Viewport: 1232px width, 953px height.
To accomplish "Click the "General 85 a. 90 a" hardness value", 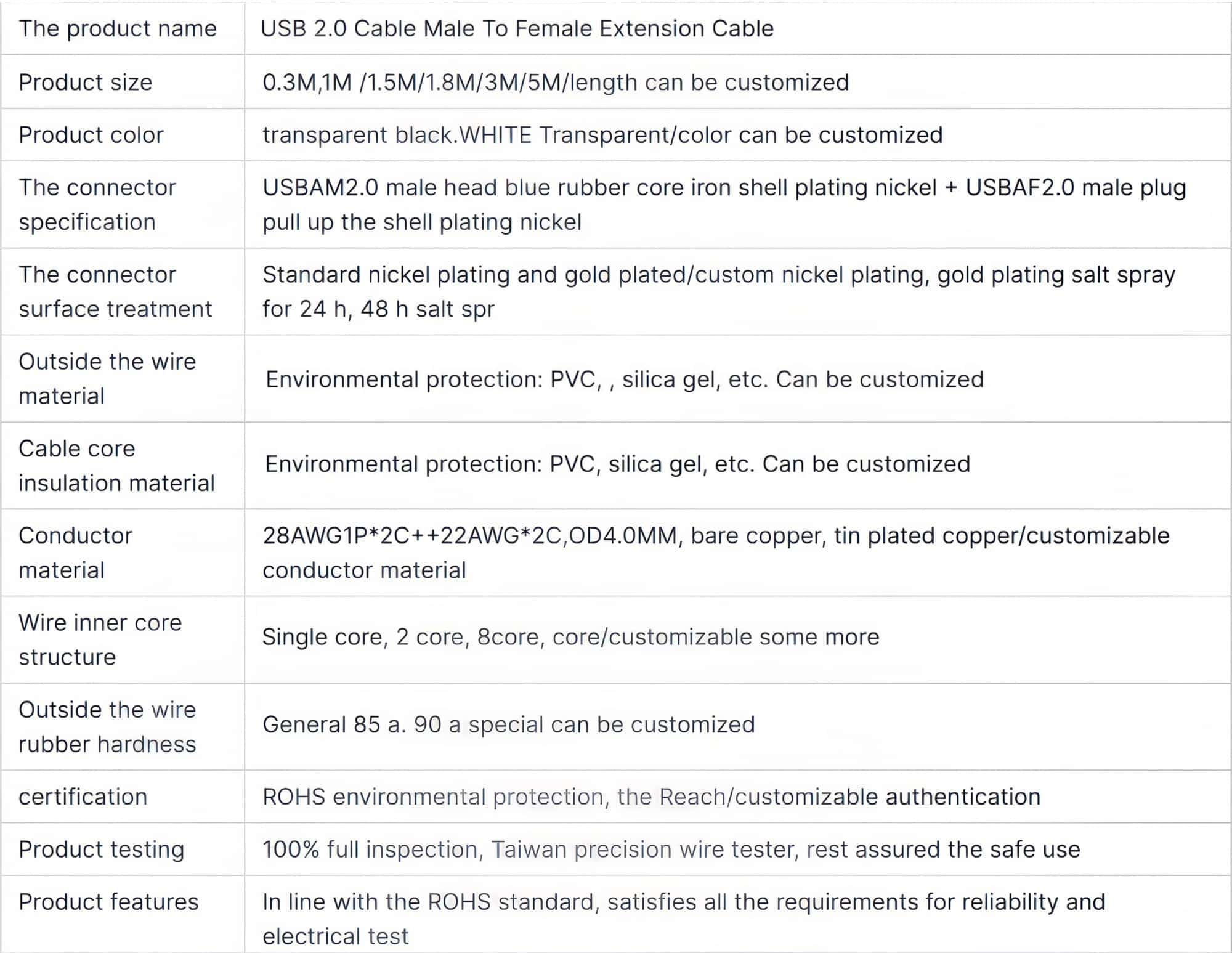I will click(508, 725).
